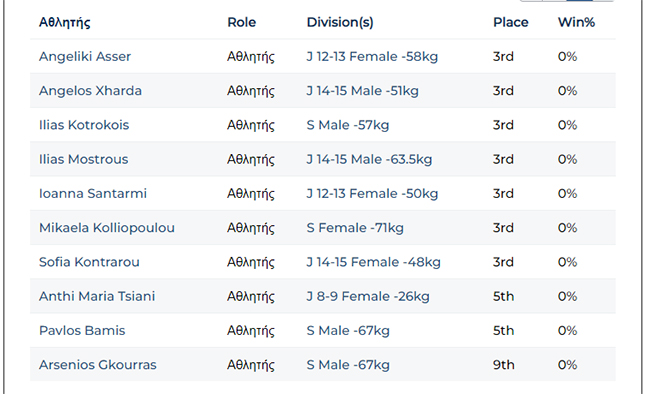This screenshot has width=650, height=394.
Task: Select the Ilias Kotrokois name link
Action: pyautogui.click(x=84, y=125)
